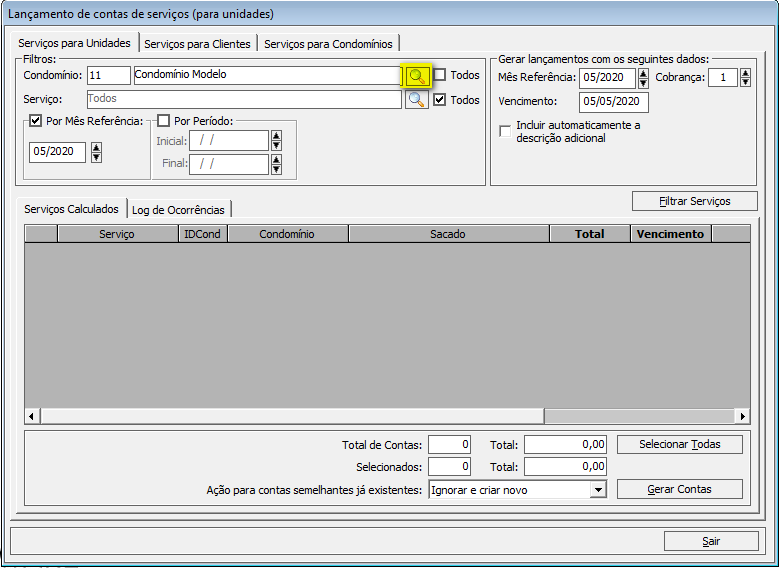
Task: Click the Vencimento column header
Action: pos(671,234)
